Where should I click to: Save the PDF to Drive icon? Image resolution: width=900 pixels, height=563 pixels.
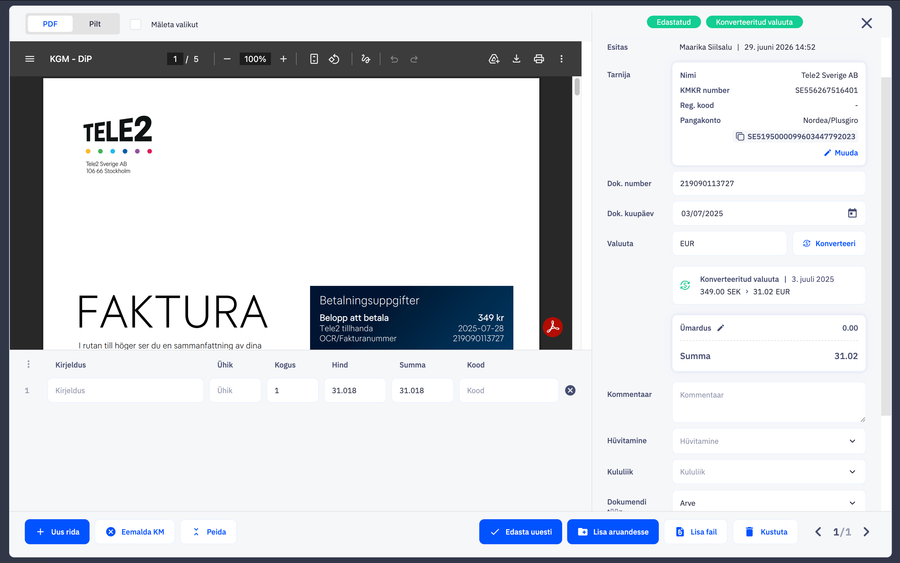(x=494, y=59)
